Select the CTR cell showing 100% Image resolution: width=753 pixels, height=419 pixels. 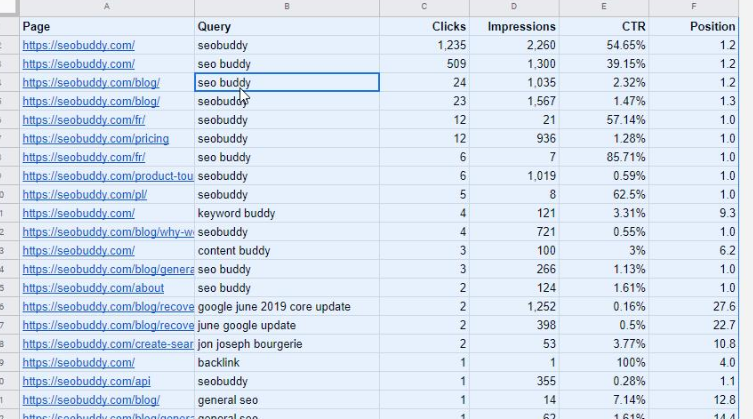pos(604,363)
